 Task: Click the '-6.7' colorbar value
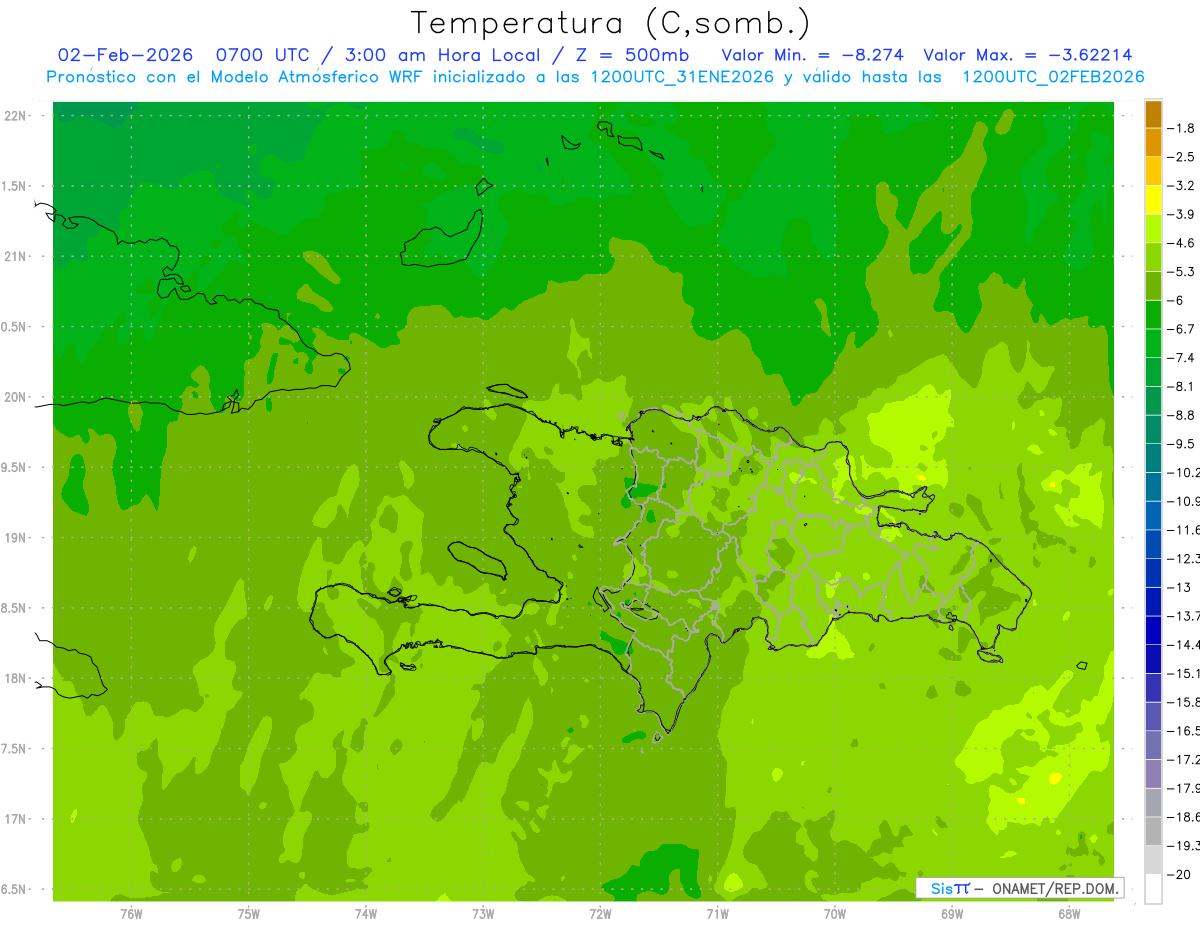1180,329
